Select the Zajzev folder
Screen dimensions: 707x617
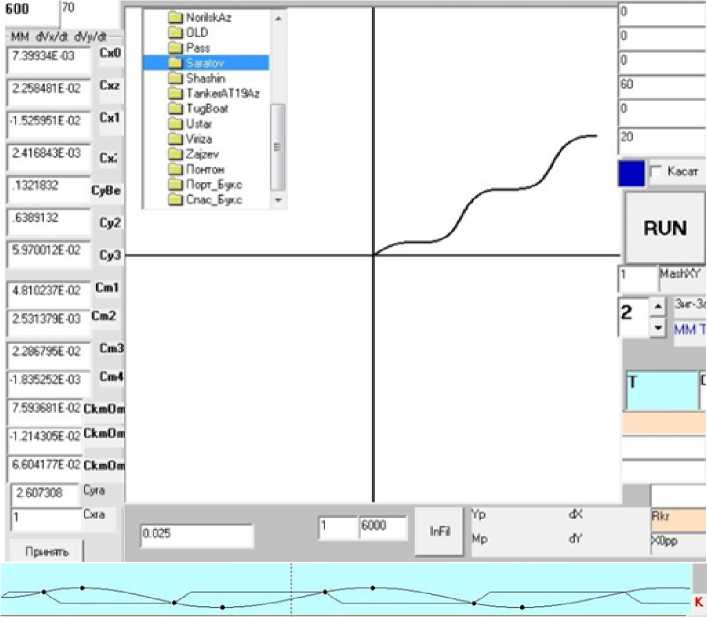[x=194, y=154]
